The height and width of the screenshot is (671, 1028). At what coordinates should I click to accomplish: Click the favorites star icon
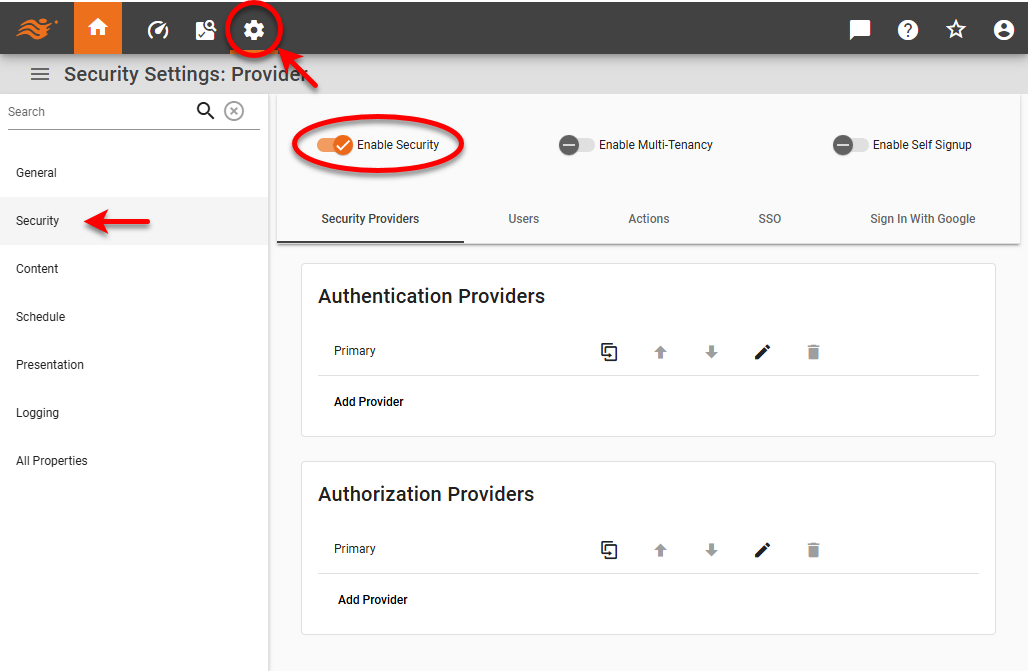click(955, 30)
